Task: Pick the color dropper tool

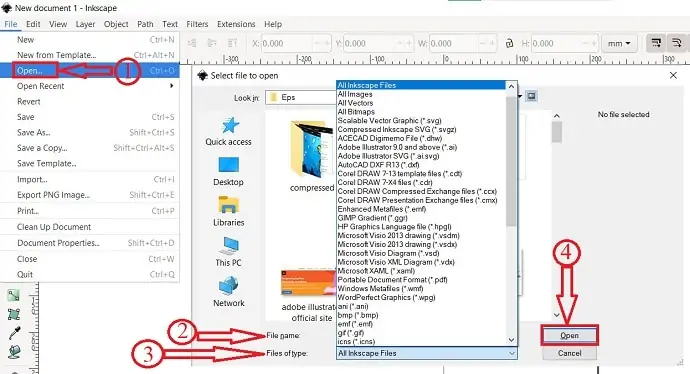Action: pyautogui.click(x=14, y=333)
